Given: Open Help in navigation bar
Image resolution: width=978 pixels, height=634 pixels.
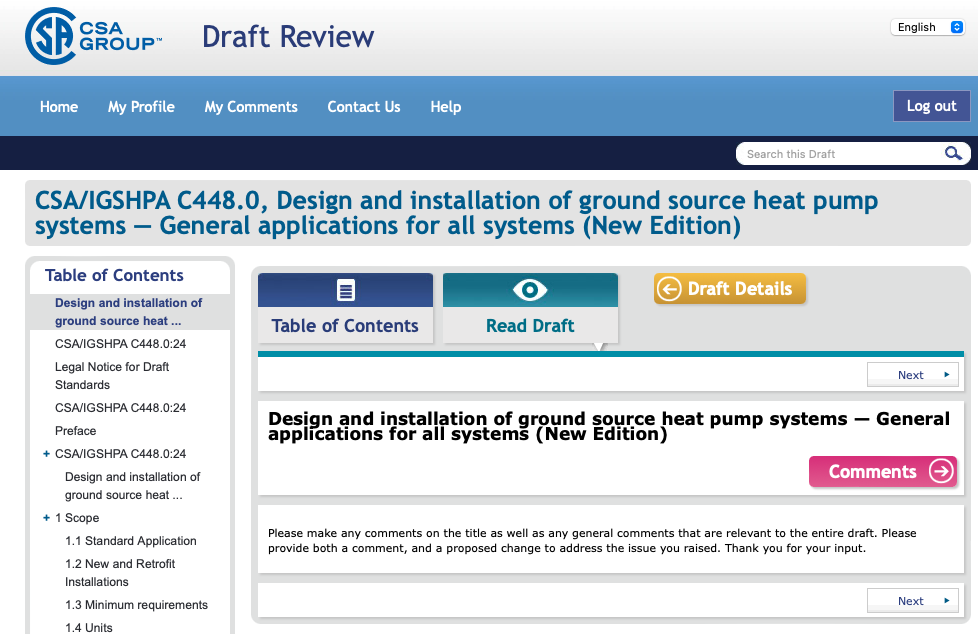Looking at the screenshot, I should [445, 107].
